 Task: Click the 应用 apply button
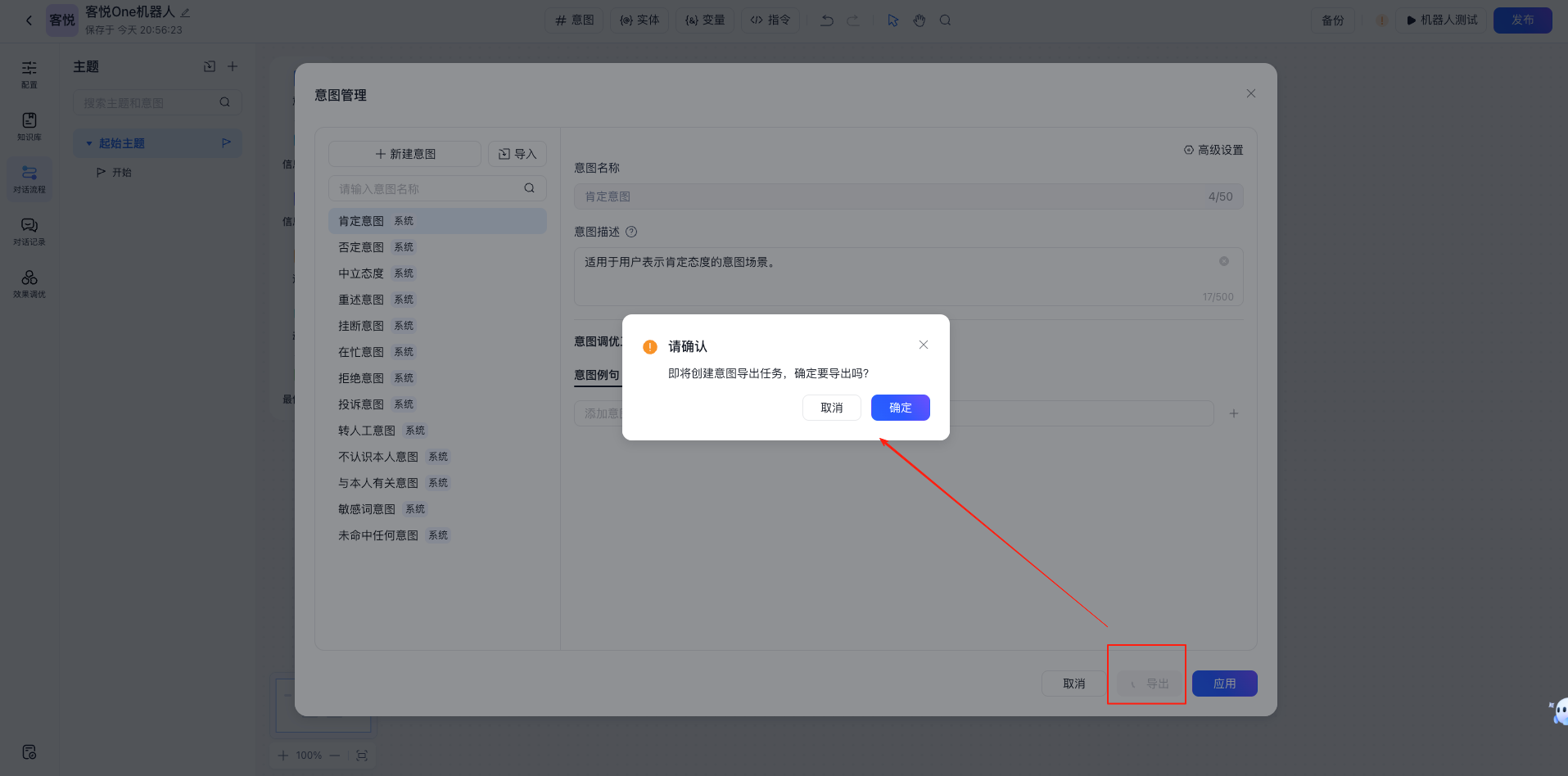pyautogui.click(x=1224, y=684)
